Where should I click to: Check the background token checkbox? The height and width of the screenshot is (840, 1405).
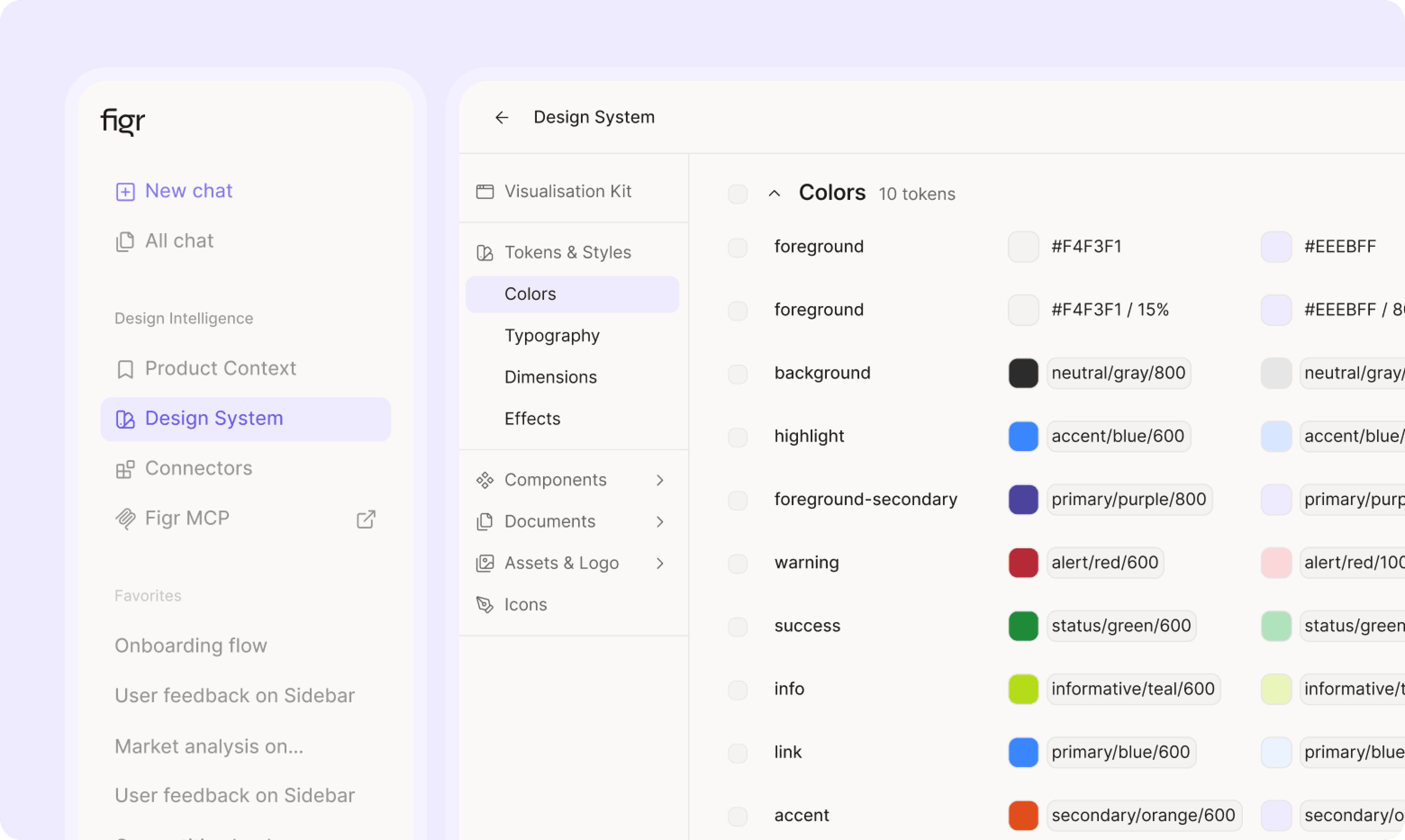tap(738, 374)
